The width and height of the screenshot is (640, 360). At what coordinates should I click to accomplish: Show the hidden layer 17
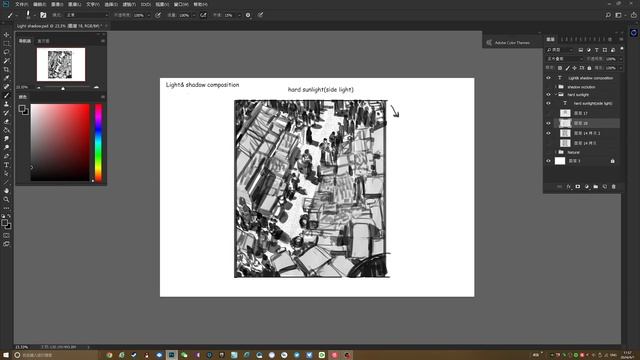(548, 113)
